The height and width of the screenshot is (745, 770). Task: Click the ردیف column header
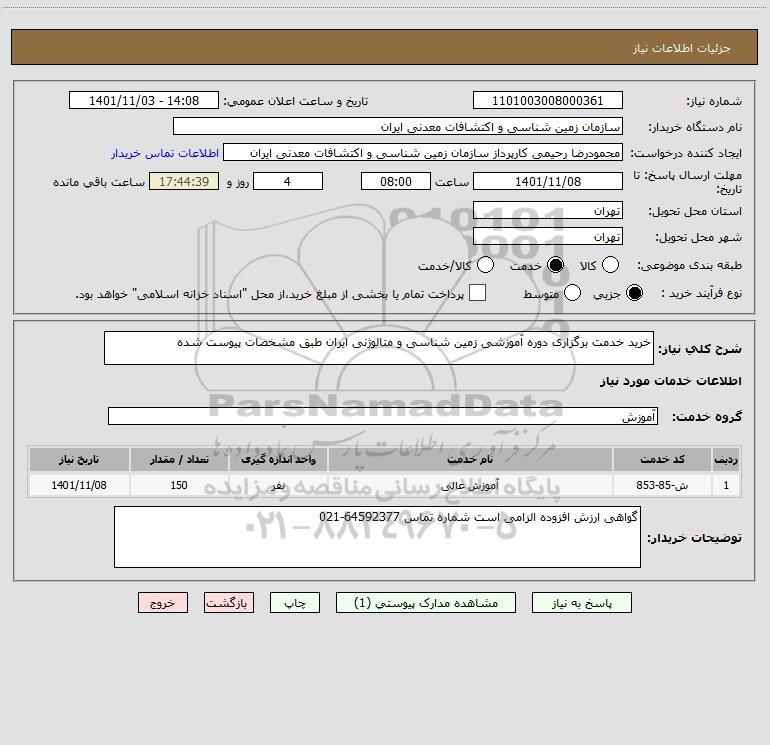(x=726, y=459)
